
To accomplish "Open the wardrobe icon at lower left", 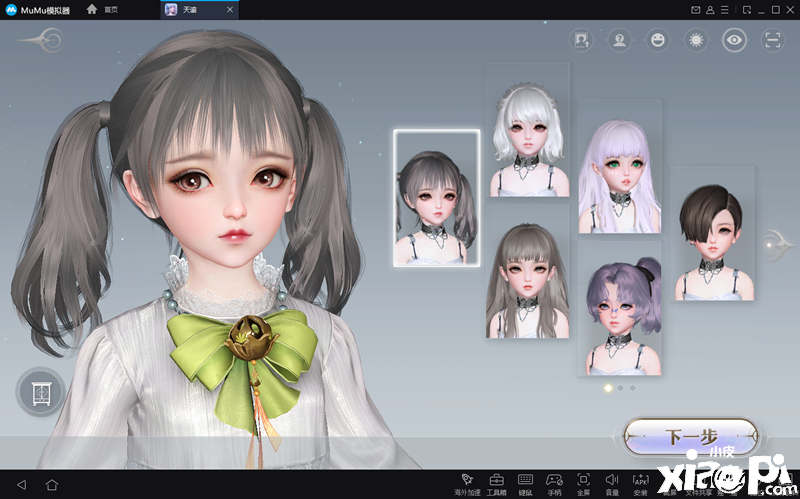I will click(x=41, y=392).
